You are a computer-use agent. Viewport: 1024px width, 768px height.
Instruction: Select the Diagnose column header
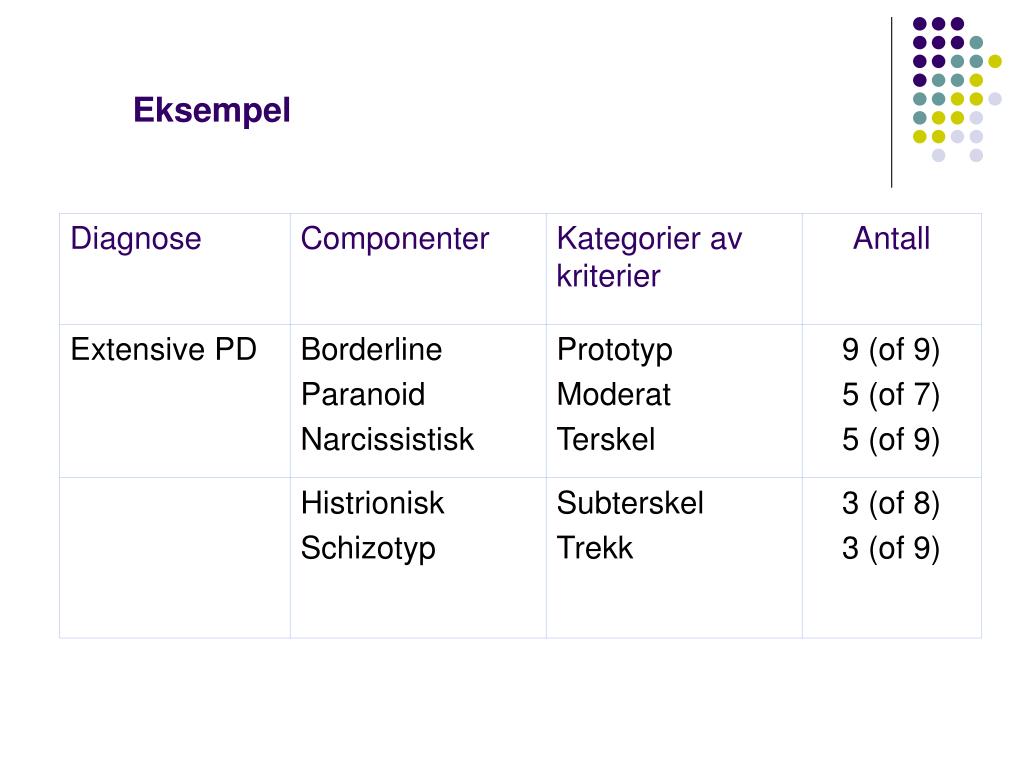pyautogui.click(x=136, y=238)
